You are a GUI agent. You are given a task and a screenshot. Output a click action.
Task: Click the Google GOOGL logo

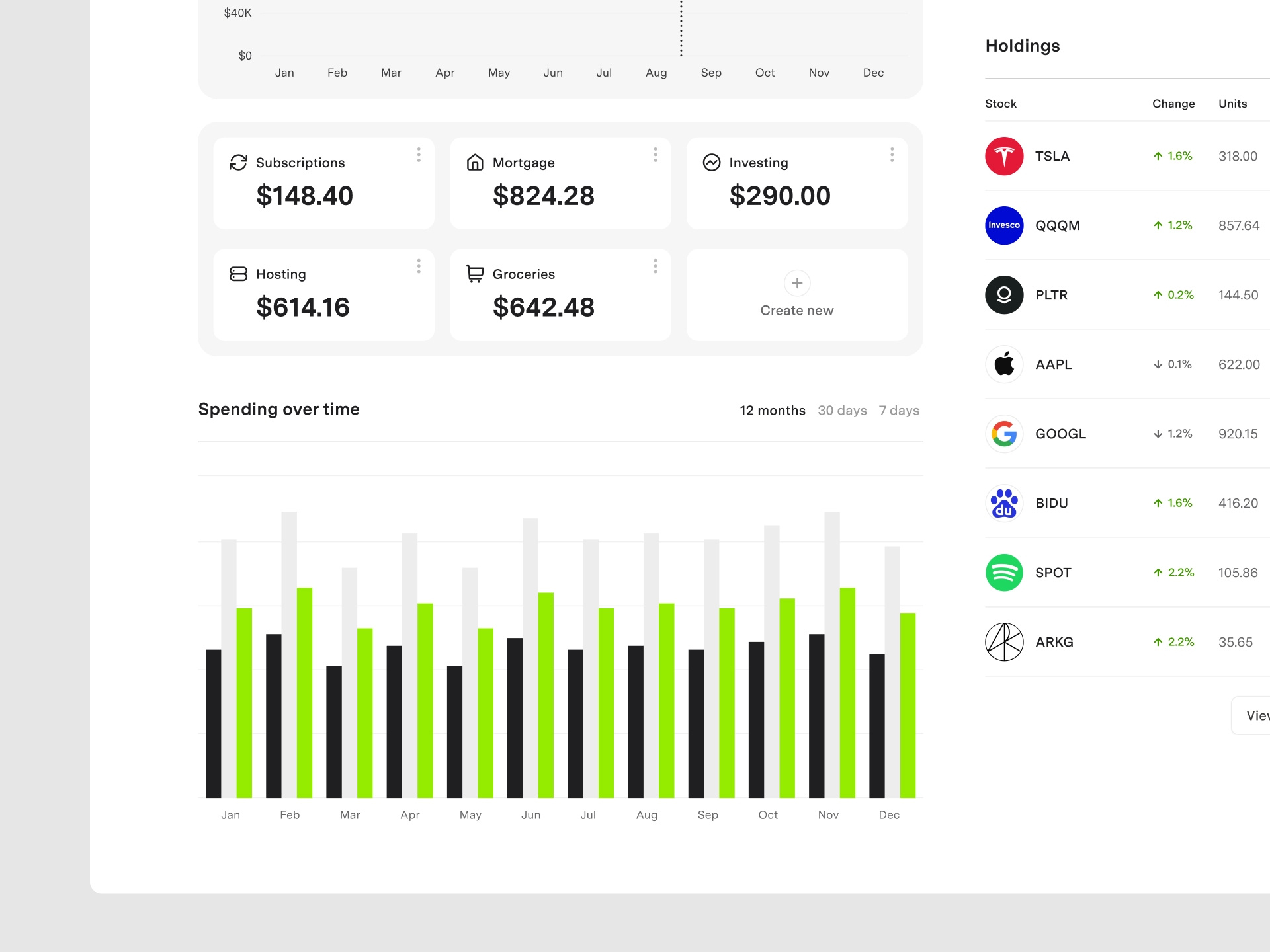coord(1003,434)
